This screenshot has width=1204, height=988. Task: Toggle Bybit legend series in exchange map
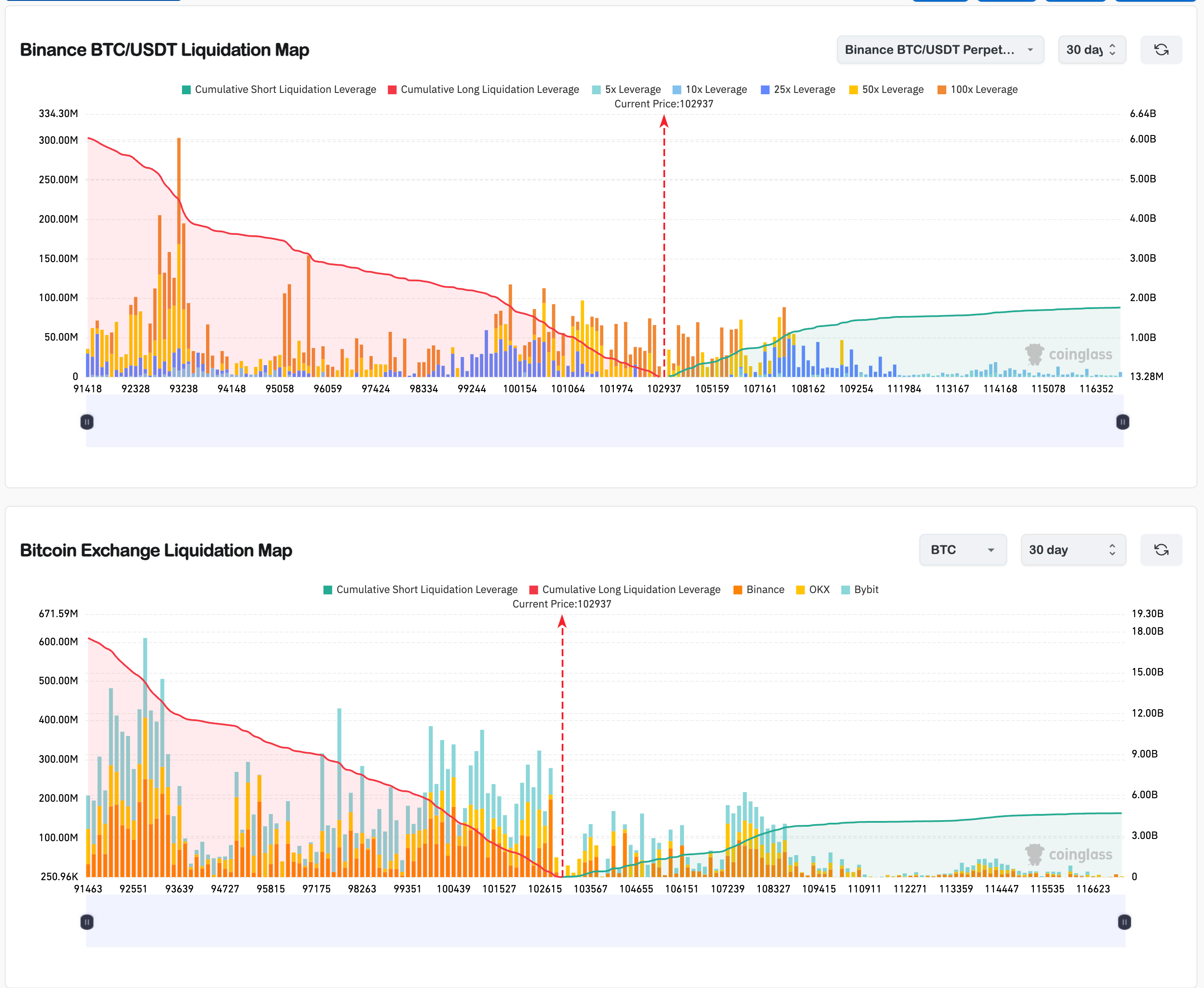coord(860,590)
